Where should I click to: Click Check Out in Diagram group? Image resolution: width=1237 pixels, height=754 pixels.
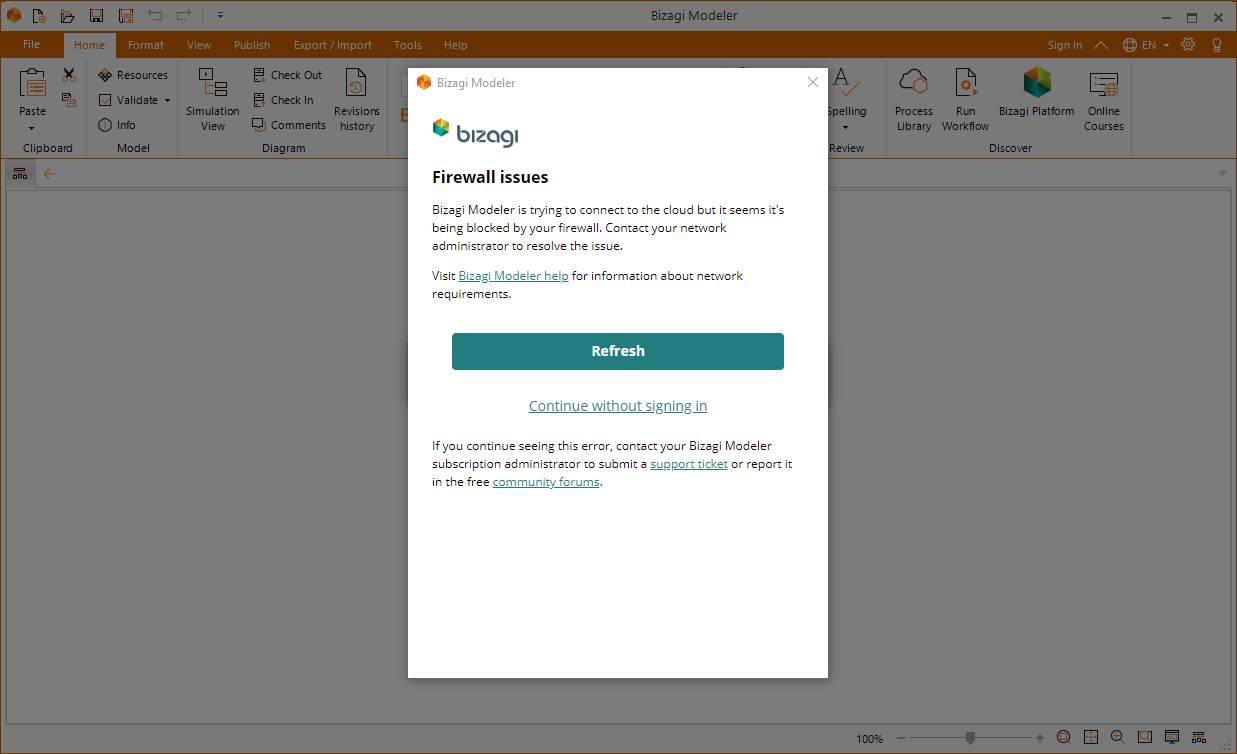point(287,75)
